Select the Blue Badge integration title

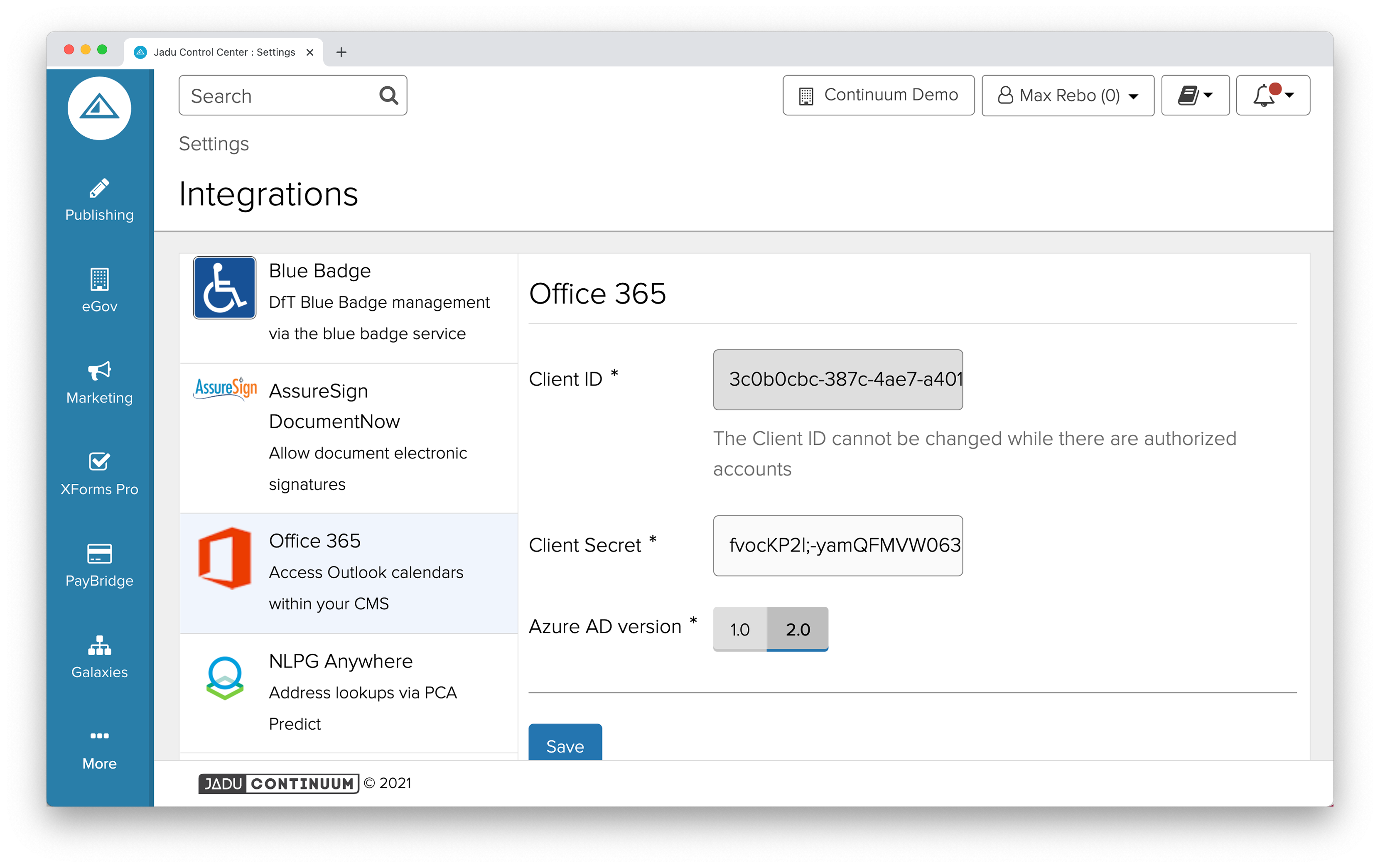click(319, 270)
